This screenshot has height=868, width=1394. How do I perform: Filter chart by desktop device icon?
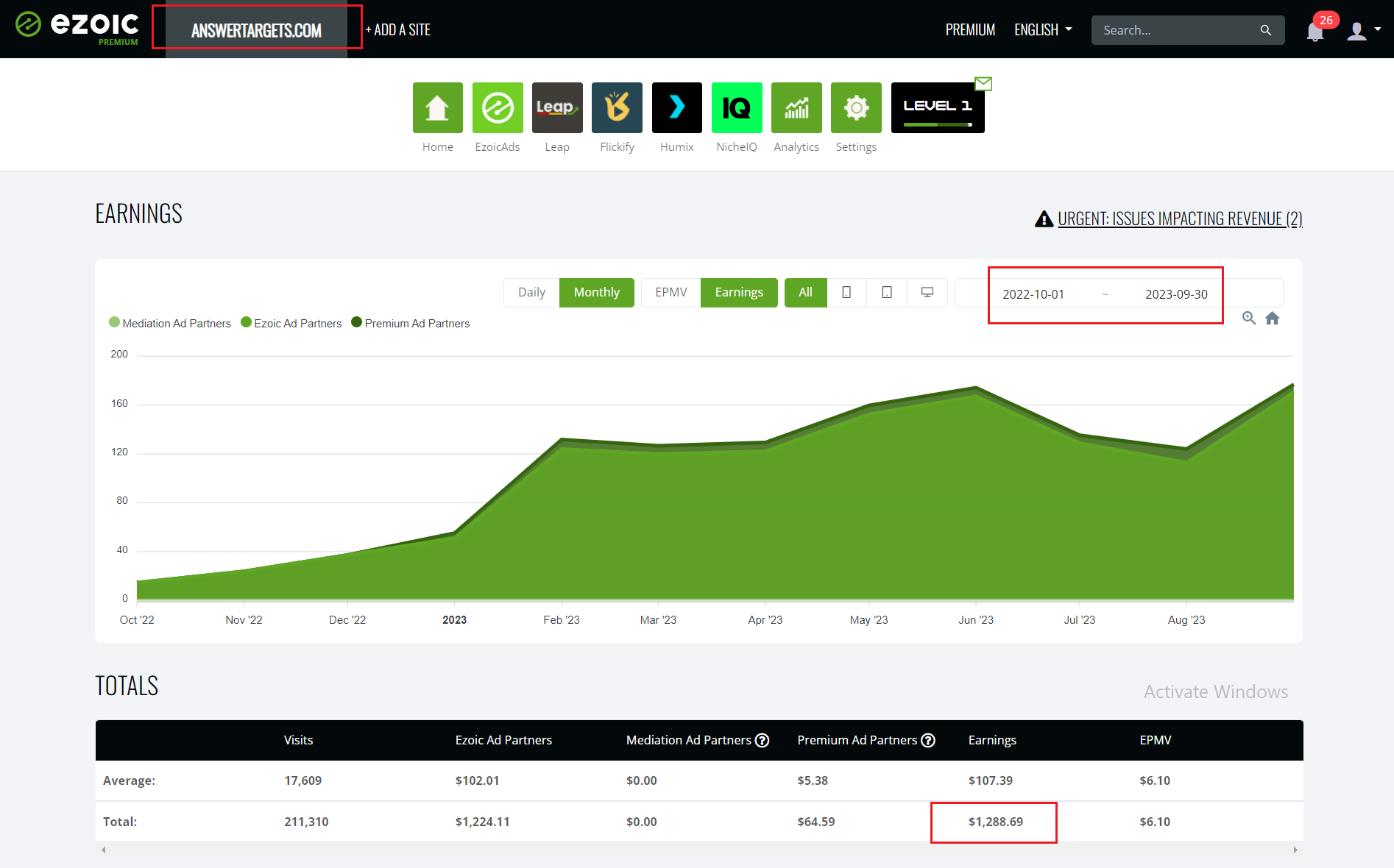(927, 292)
